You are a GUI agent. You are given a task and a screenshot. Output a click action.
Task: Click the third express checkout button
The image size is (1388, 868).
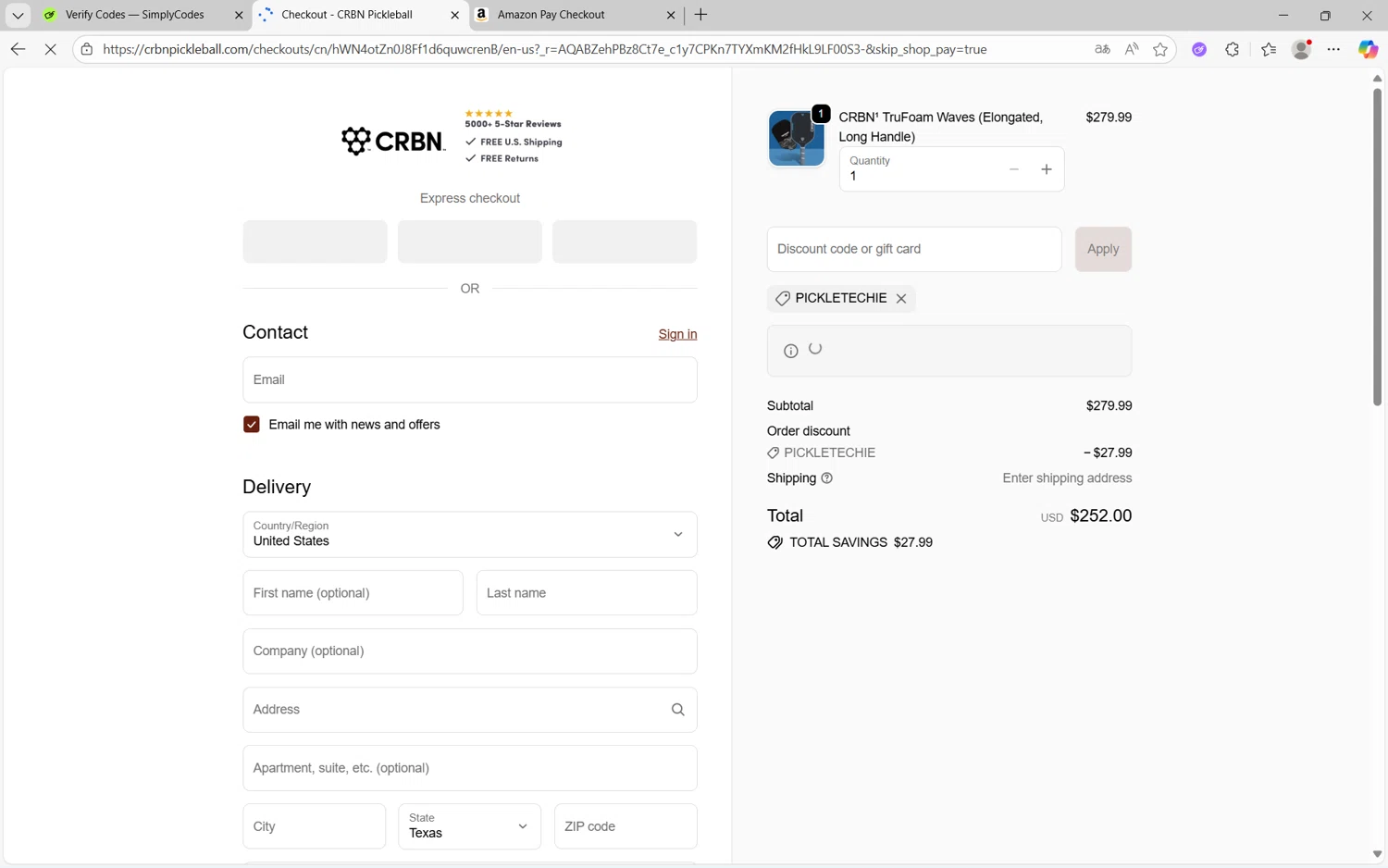[625, 242]
